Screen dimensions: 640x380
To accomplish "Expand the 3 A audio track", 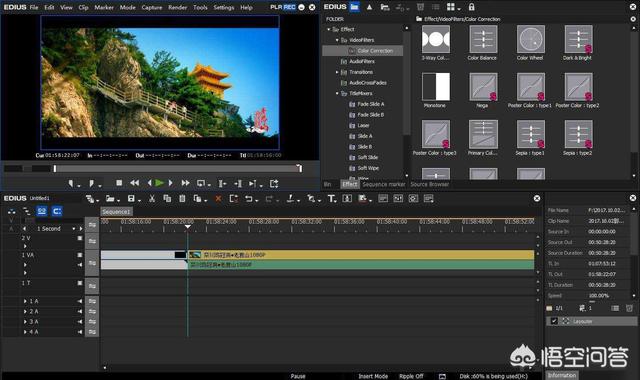I will click(x=25, y=322).
